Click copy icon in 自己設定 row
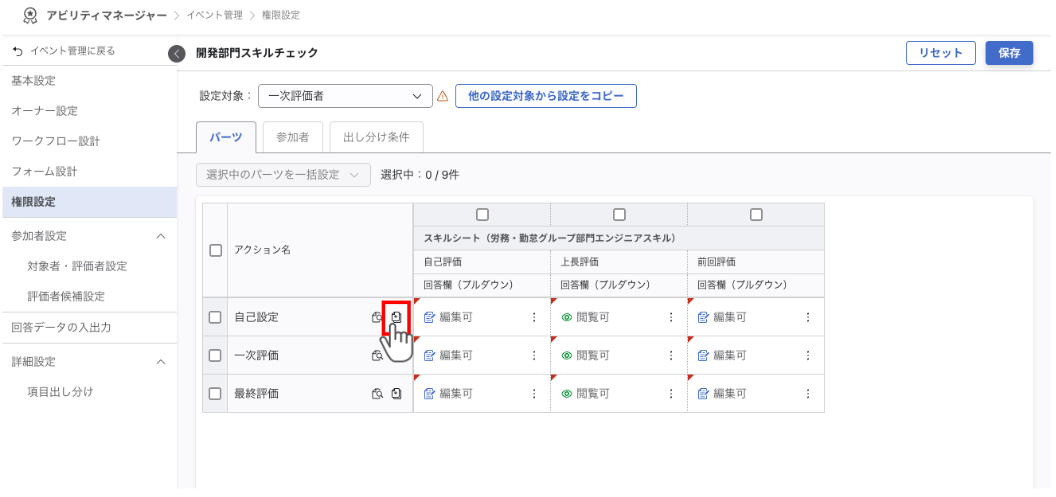Image resolution: width=1056 pixels, height=497 pixels. [x=397, y=317]
